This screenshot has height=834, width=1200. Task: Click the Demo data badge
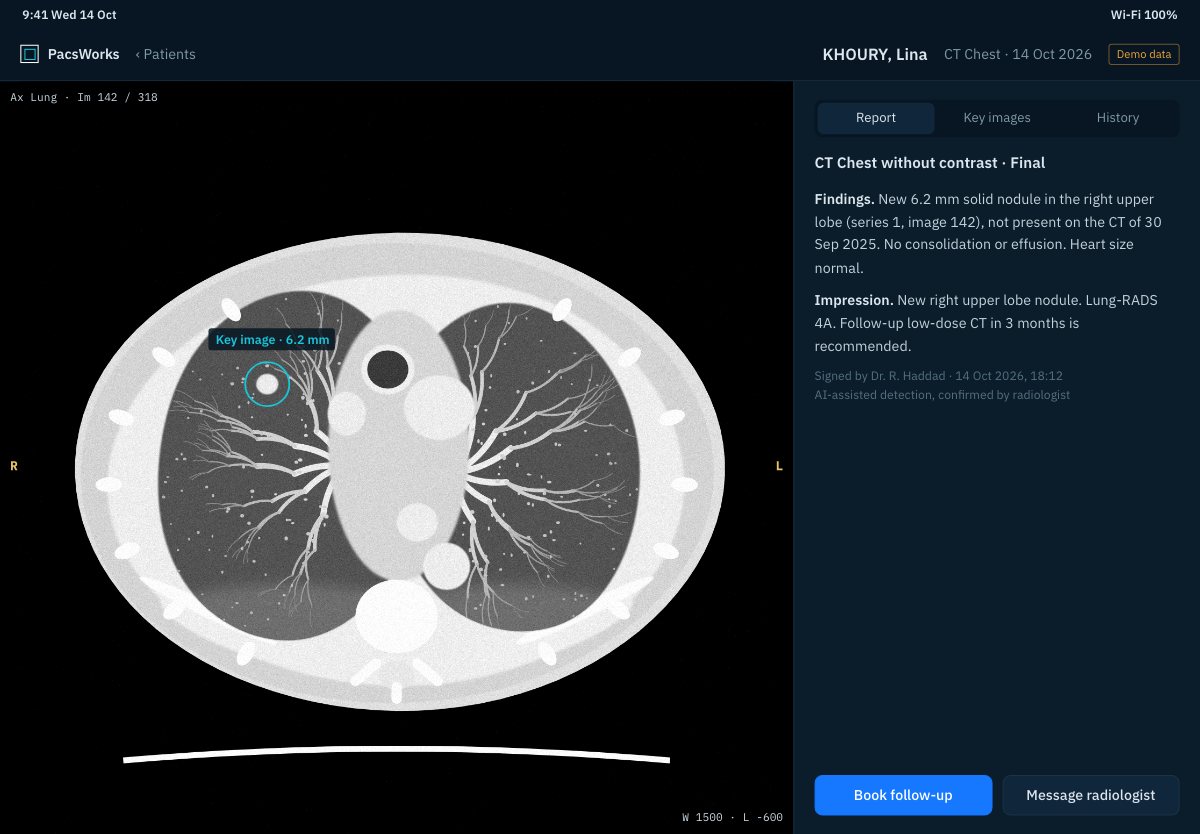click(1144, 54)
